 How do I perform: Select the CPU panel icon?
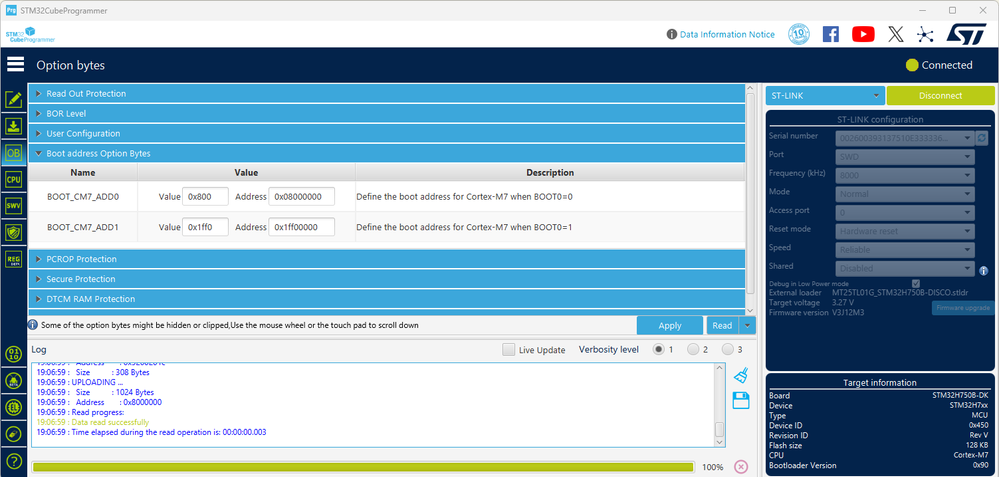tap(14, 180)
